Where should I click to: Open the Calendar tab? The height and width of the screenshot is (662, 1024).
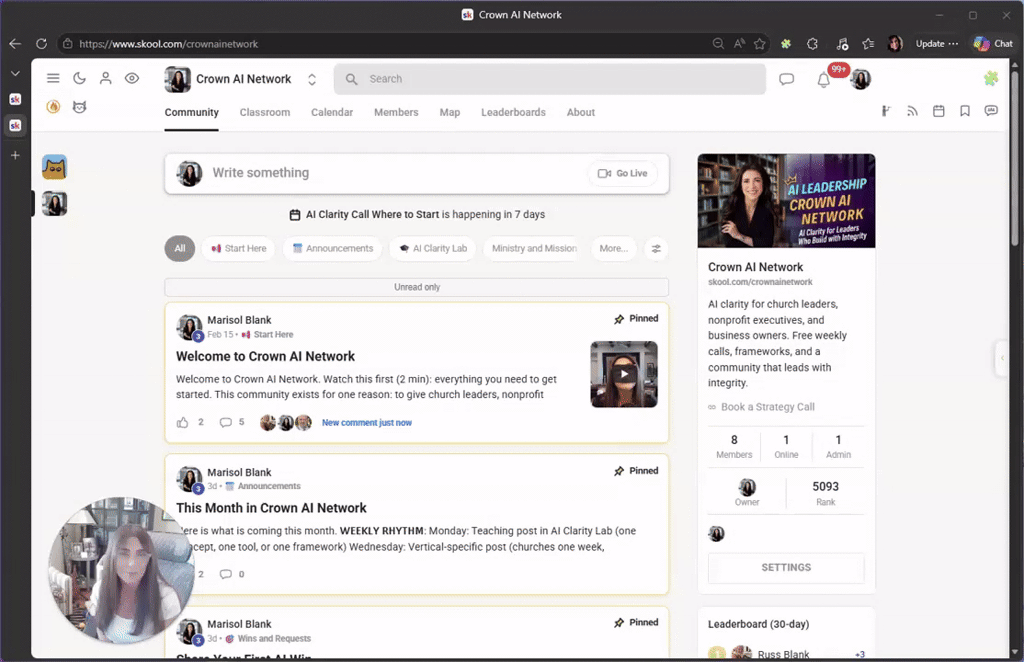pyautogui.click(x=332, y=112)
